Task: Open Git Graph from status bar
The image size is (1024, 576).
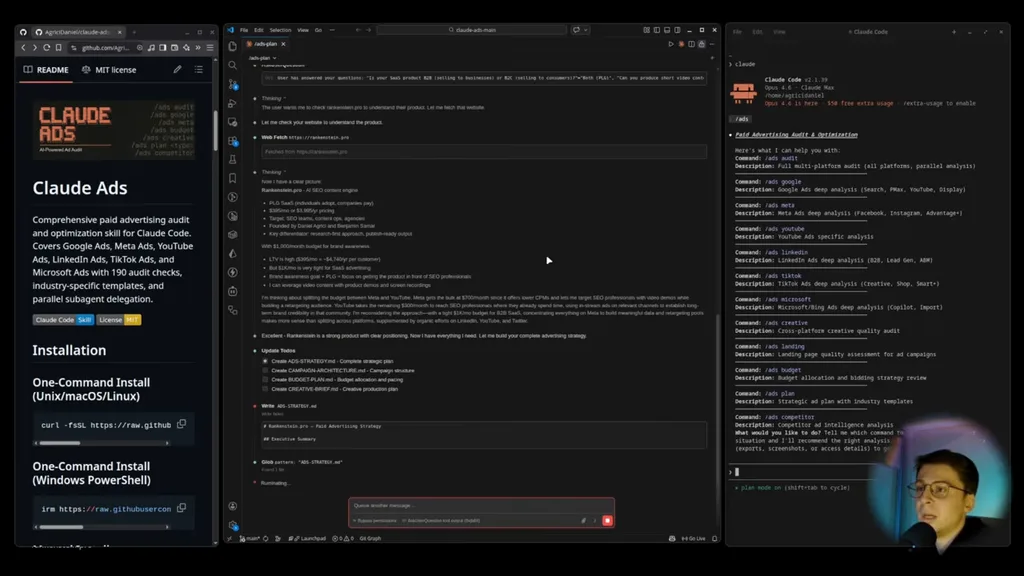Action: point(370,539)
